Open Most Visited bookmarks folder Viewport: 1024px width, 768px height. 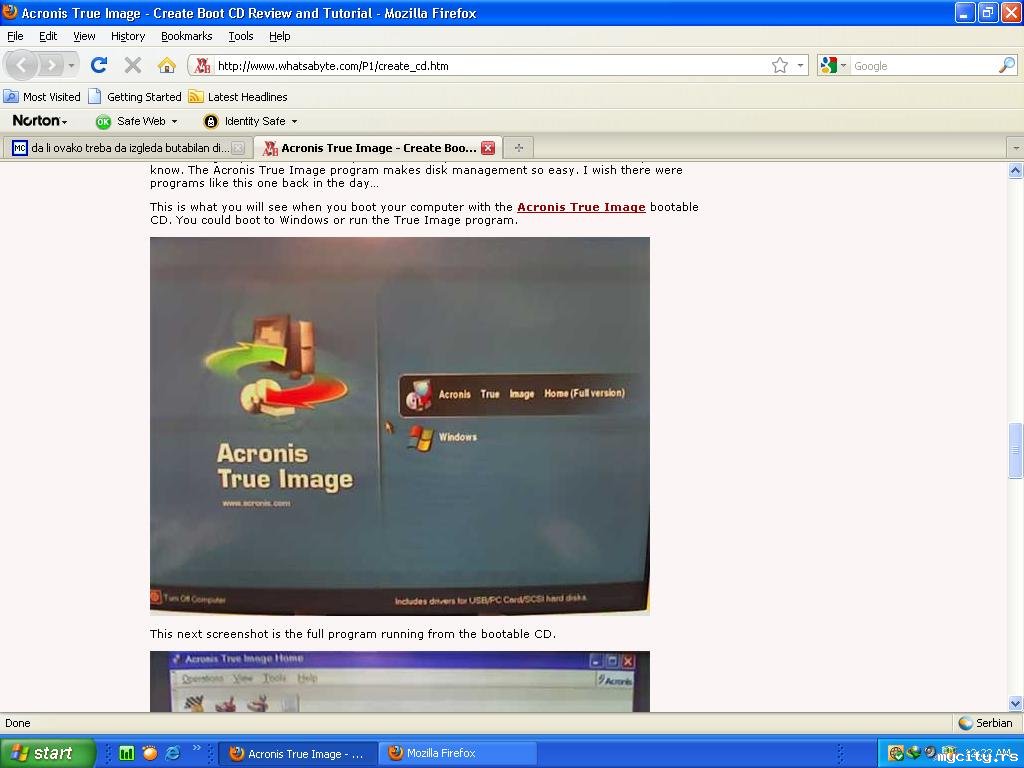tap(42, 97)
